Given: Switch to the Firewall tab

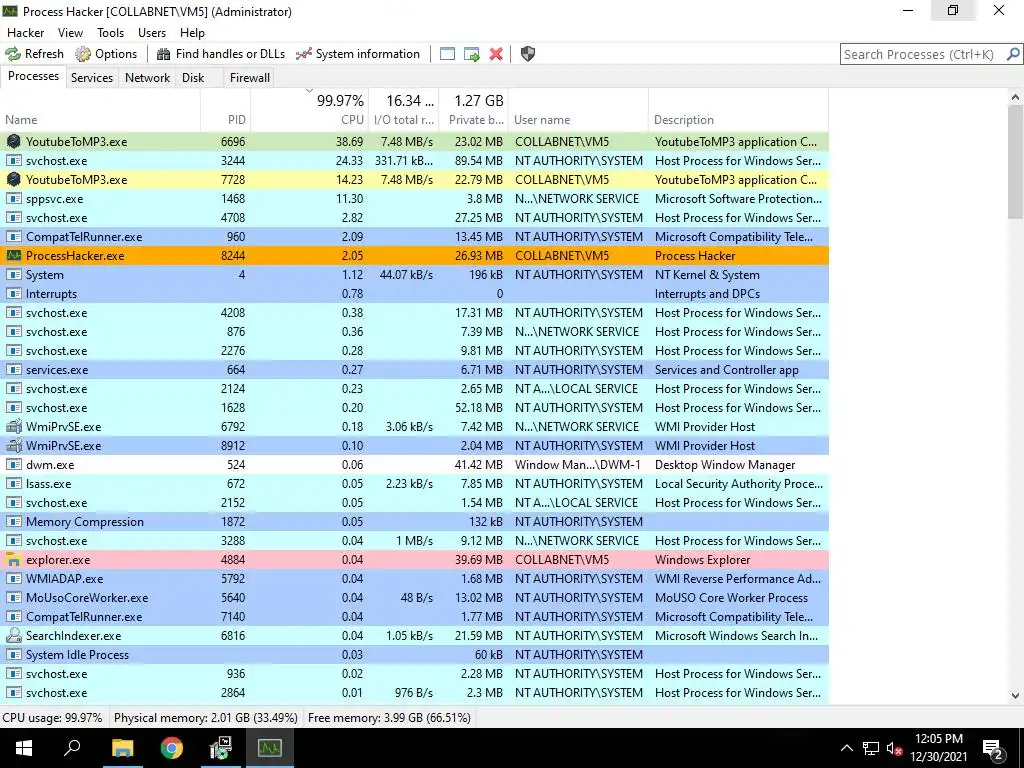Looking at the screenshot, I should point(249,78).
